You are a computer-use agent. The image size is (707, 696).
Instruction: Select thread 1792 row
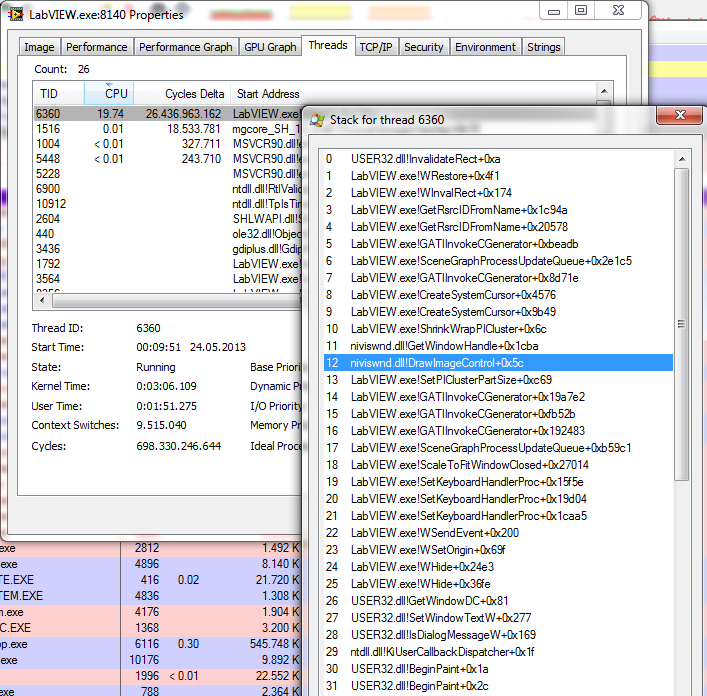pyautogui.click(x=169, y=263)
